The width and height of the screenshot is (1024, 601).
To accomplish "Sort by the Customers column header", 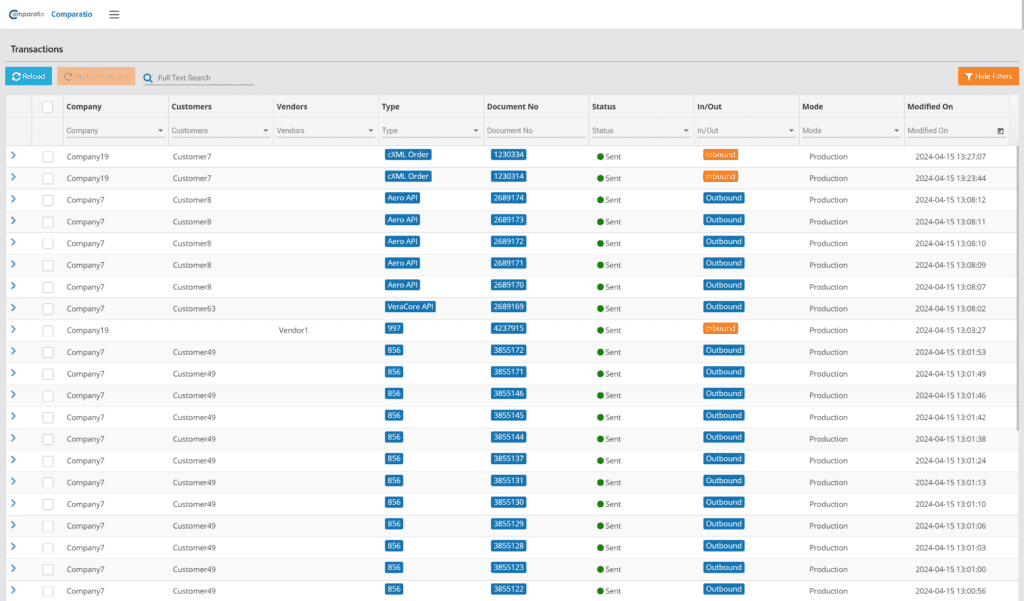I will [x=191, y=106].
